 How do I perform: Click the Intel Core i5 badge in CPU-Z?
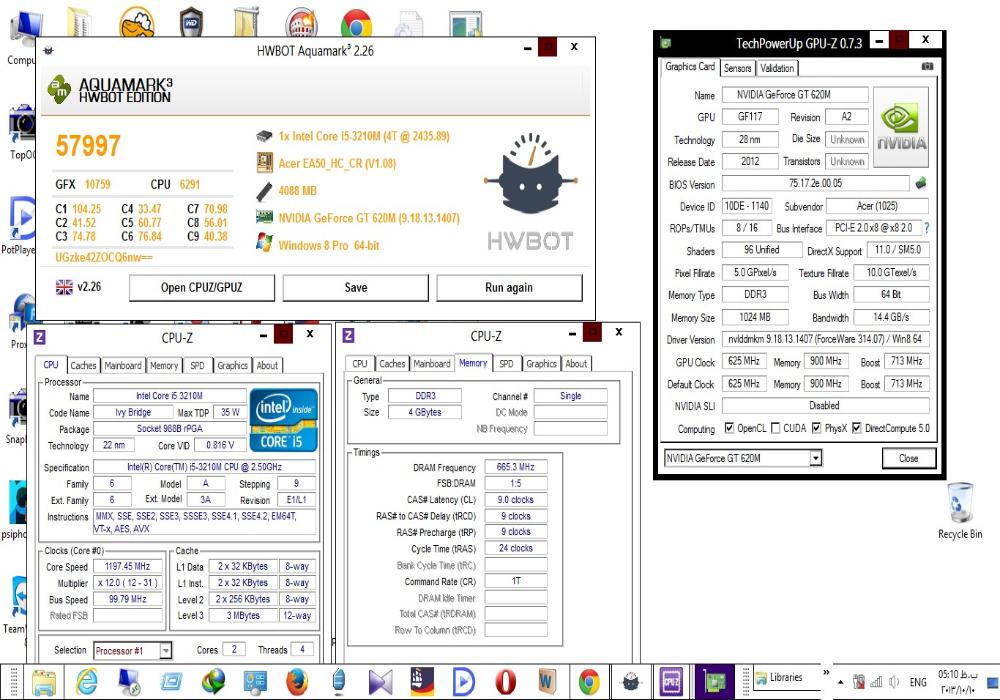click(283, 419)
